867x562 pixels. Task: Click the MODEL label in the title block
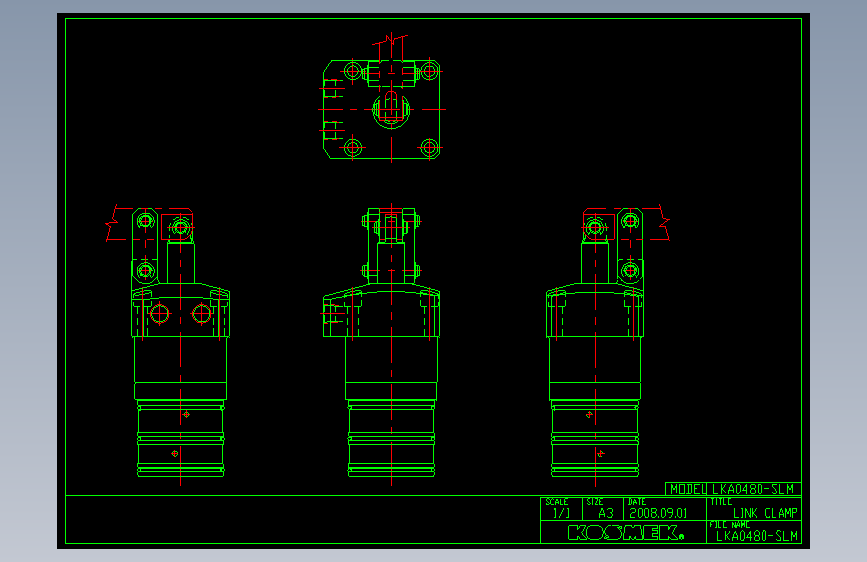click(688, 490)
